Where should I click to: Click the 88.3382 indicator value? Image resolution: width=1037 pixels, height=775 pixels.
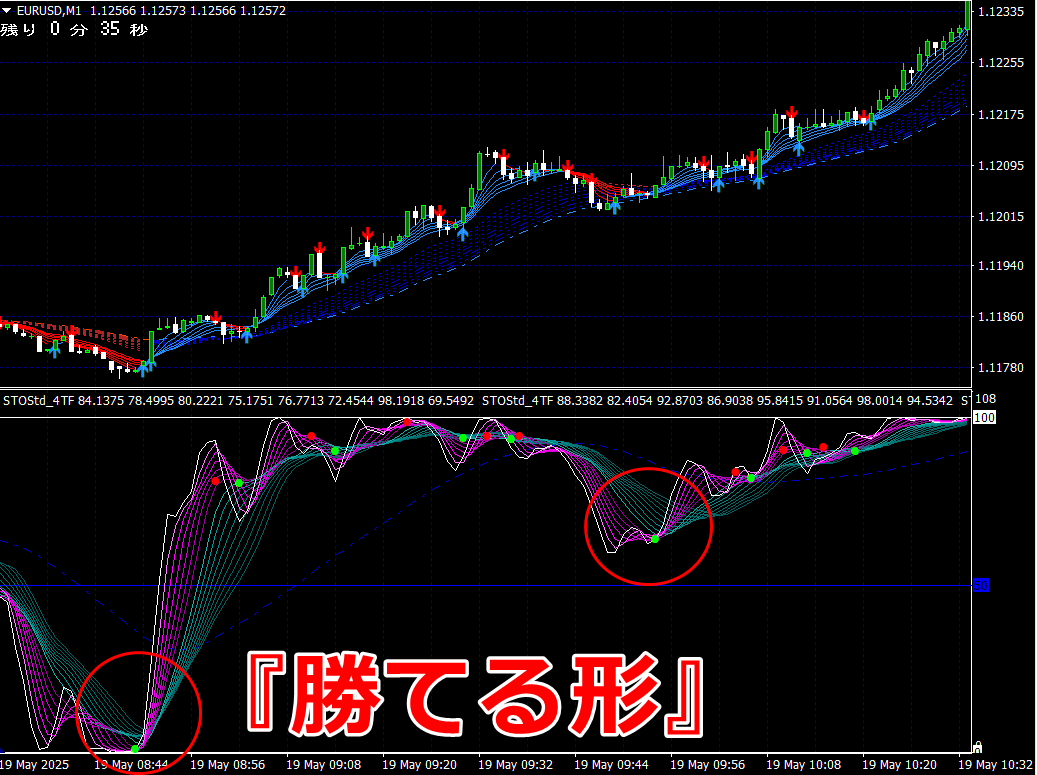coord(580,401)
